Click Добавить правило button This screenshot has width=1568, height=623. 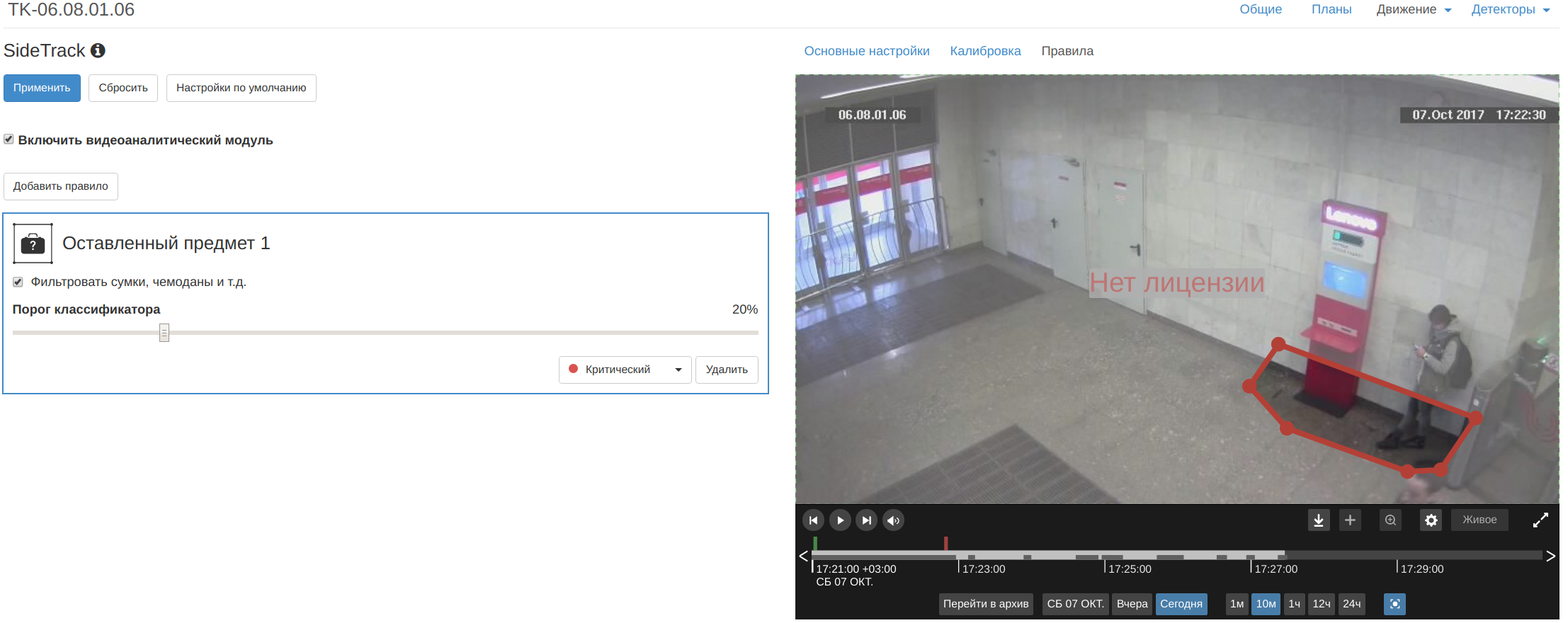61,186
